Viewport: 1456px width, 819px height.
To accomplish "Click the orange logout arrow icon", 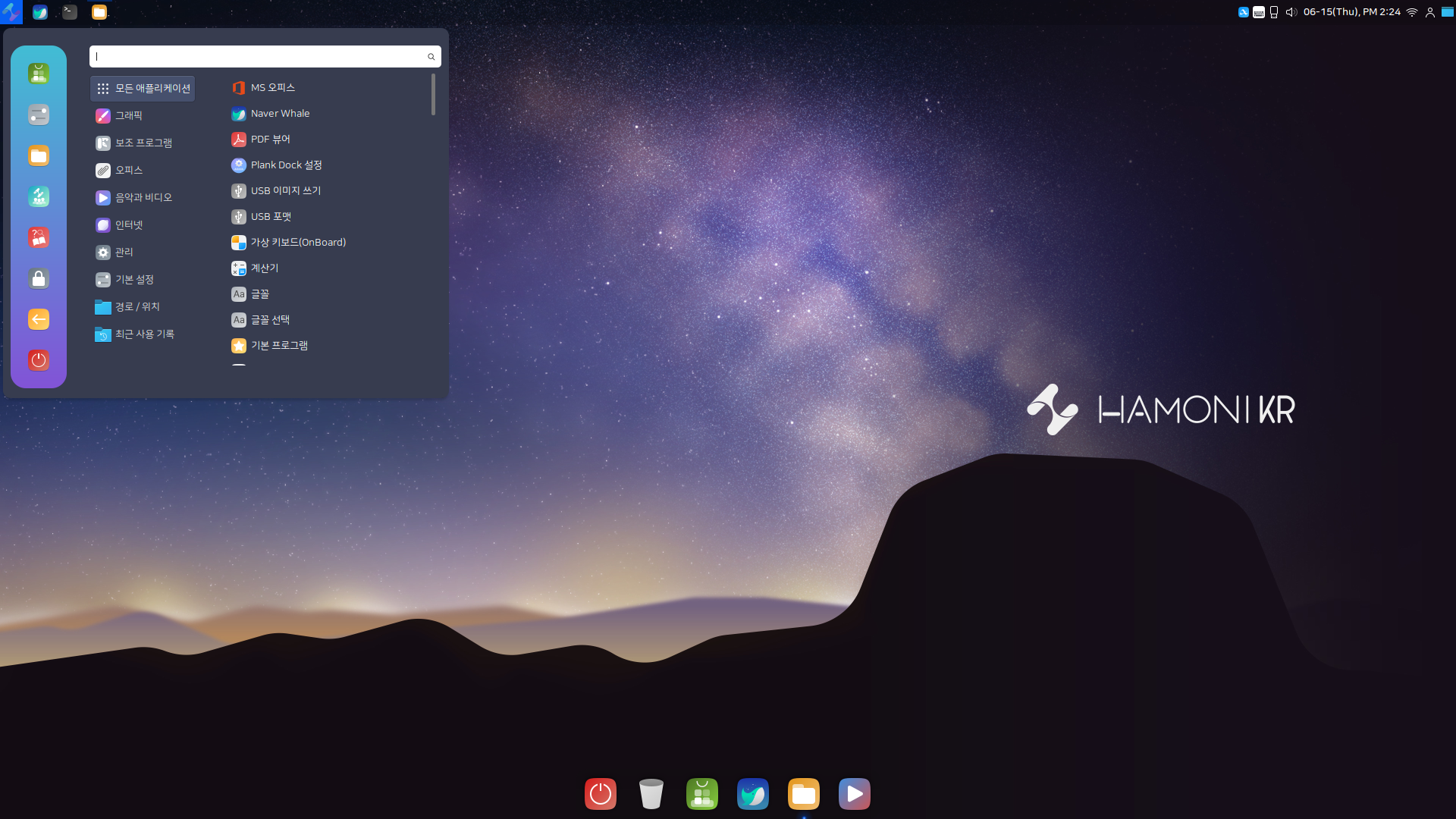I will pos(39,319).
